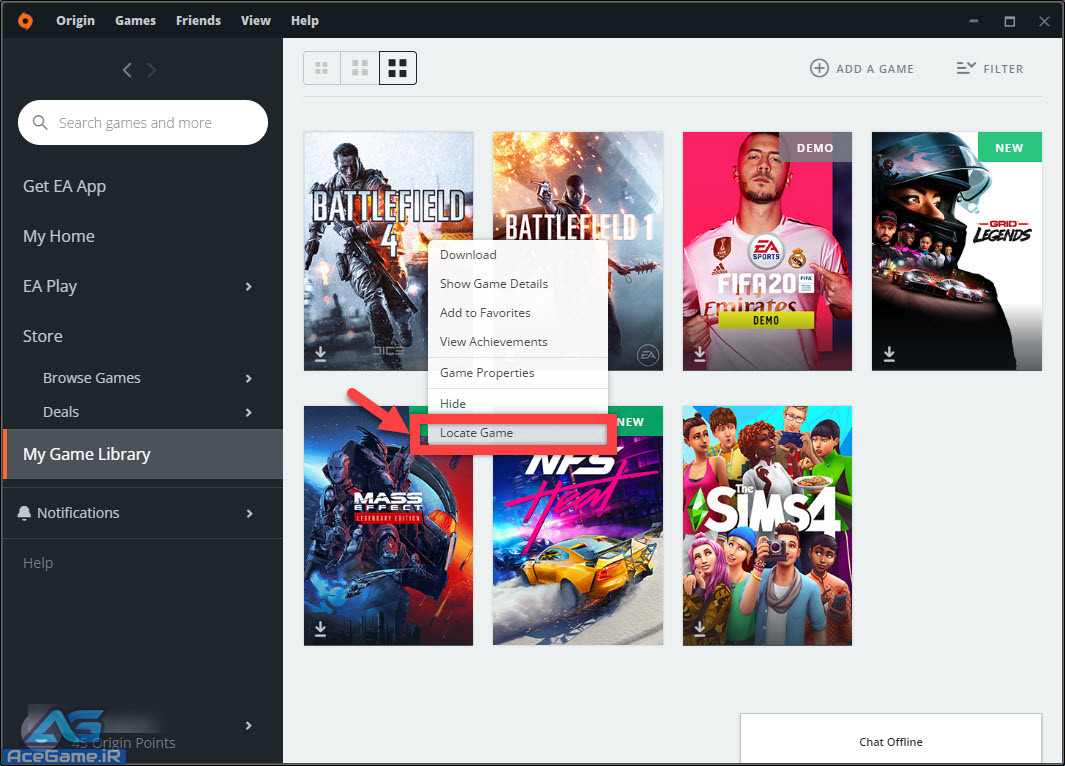Open the Get EA App link
Viewport: 1065px width, 766px height.
point(64,186)
